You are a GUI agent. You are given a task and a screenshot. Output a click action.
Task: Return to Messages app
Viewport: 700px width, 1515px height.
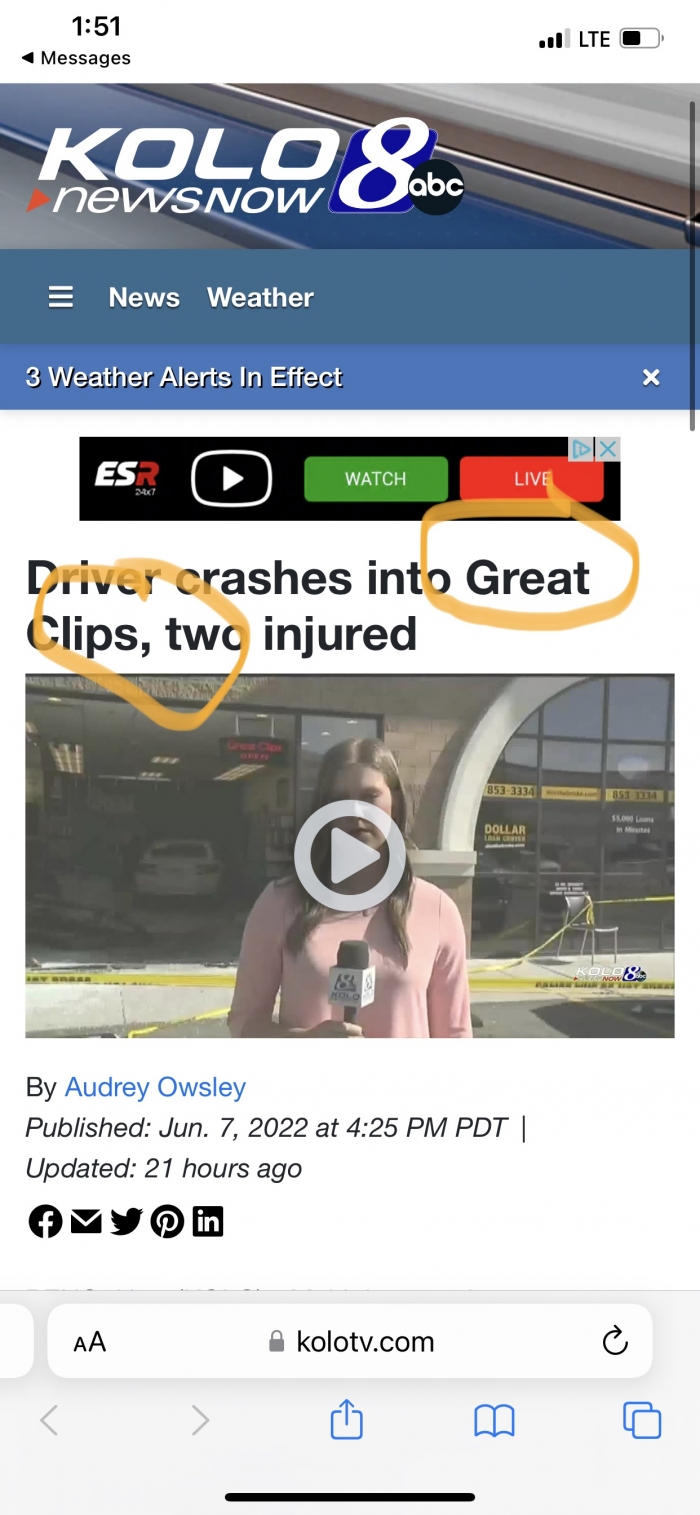tap(76, 58)
